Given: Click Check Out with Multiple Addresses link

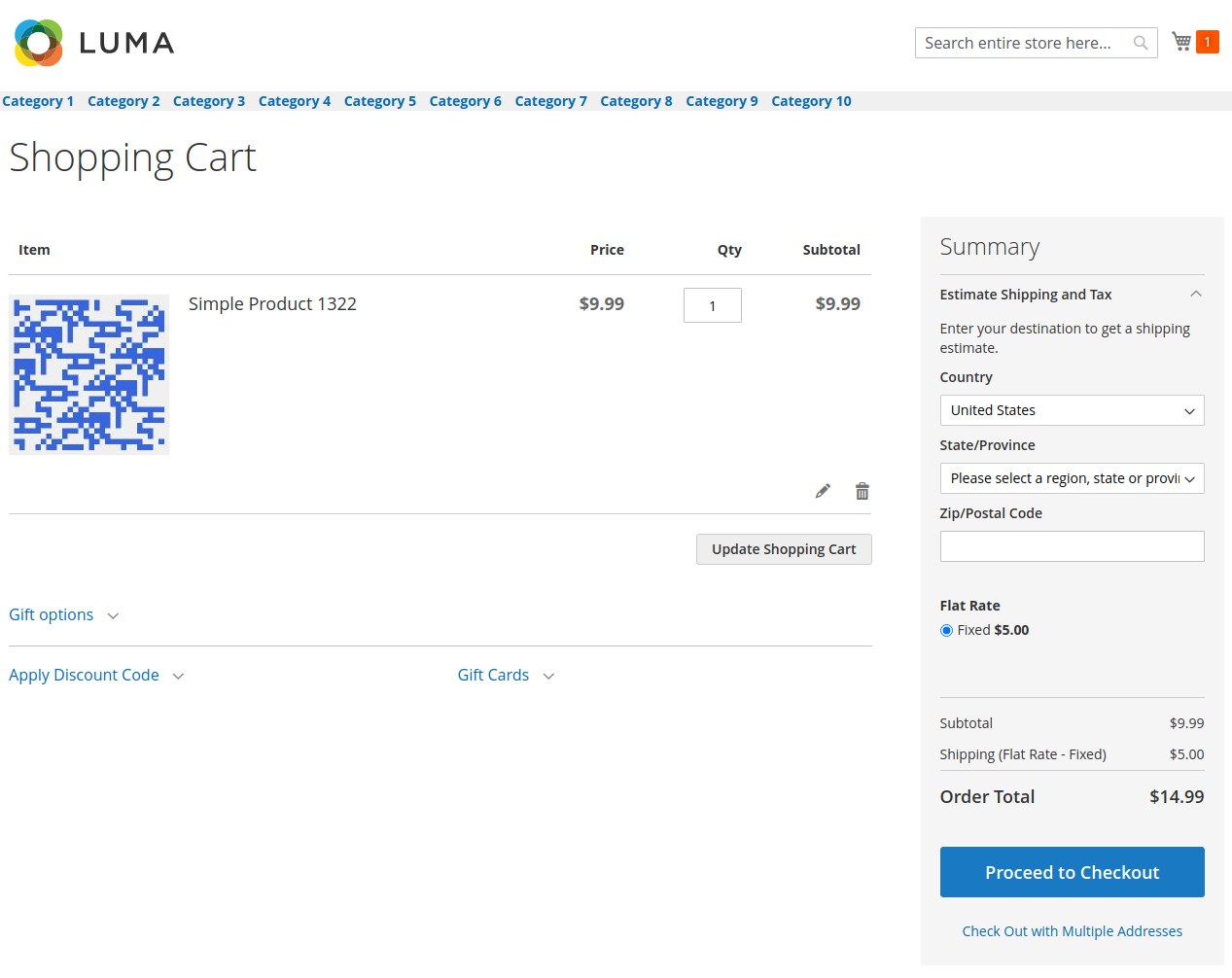Looking at the screenshot, I should 1072,931.
